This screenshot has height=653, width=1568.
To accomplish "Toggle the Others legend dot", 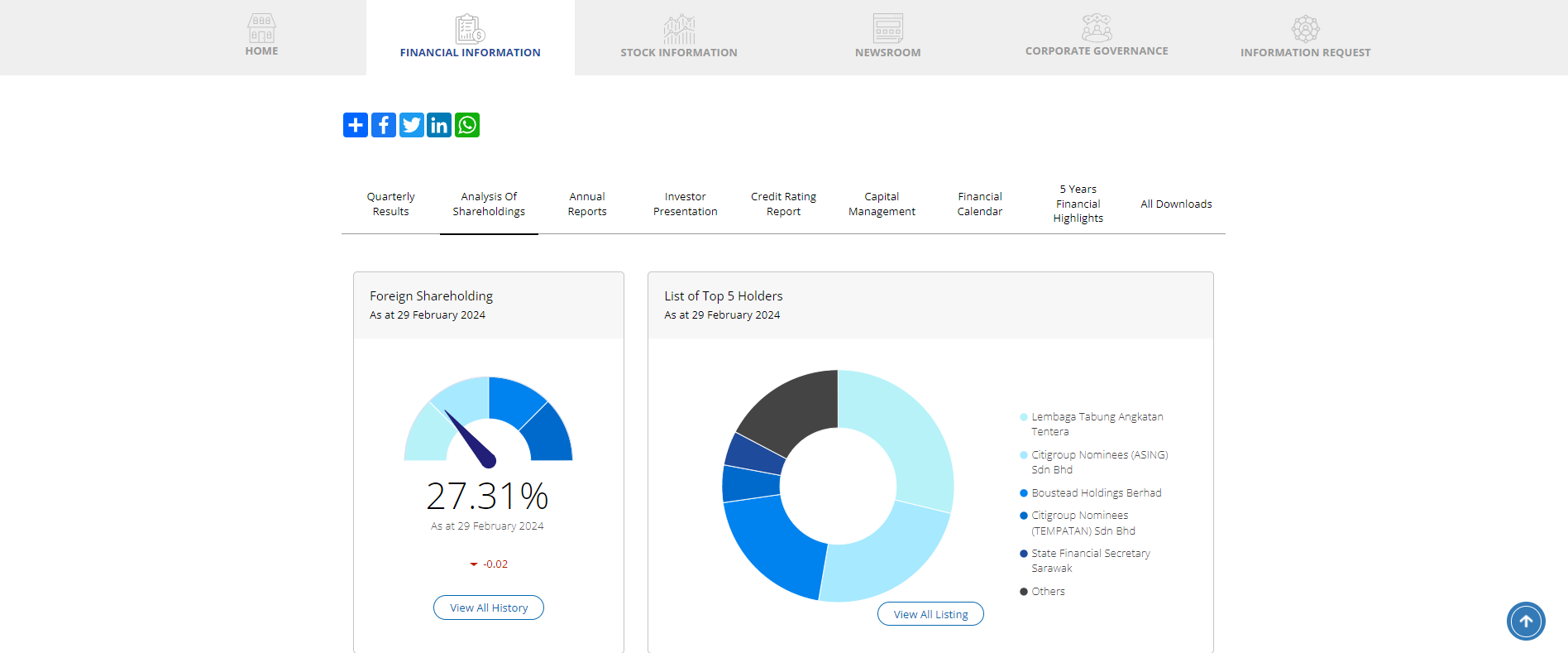I will click(x=1024, y=592).
